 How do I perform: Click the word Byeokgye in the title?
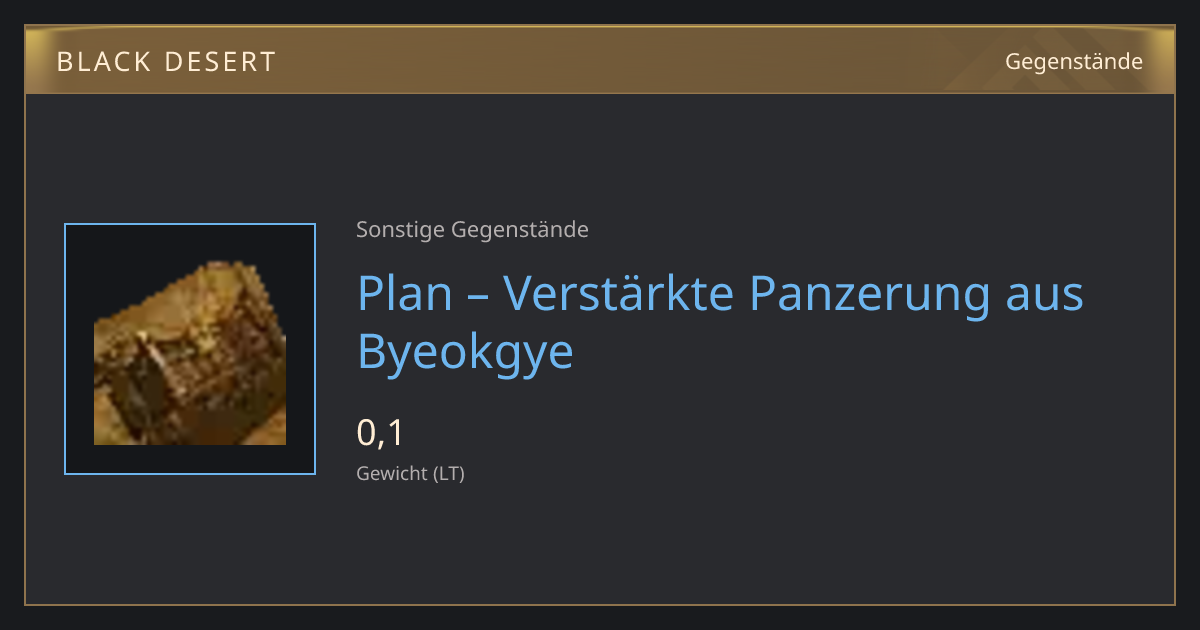click(465, 352)
